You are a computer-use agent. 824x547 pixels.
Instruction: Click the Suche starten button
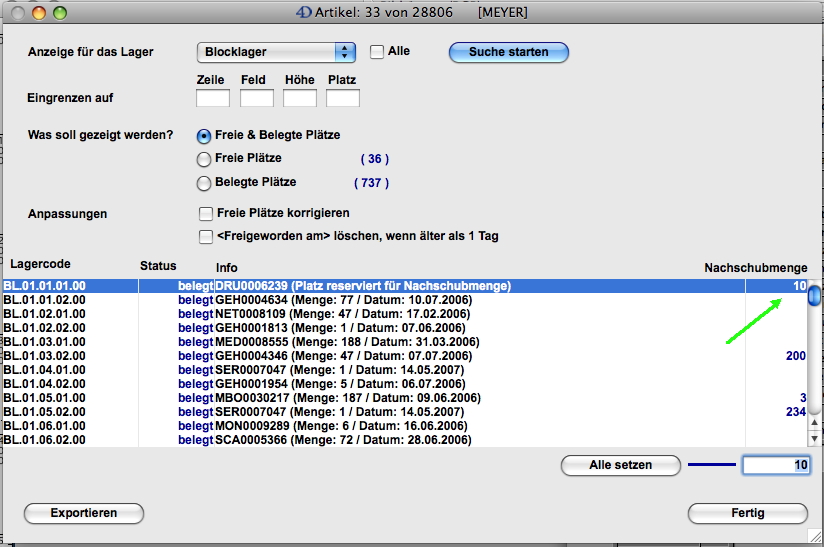[508, 52]
